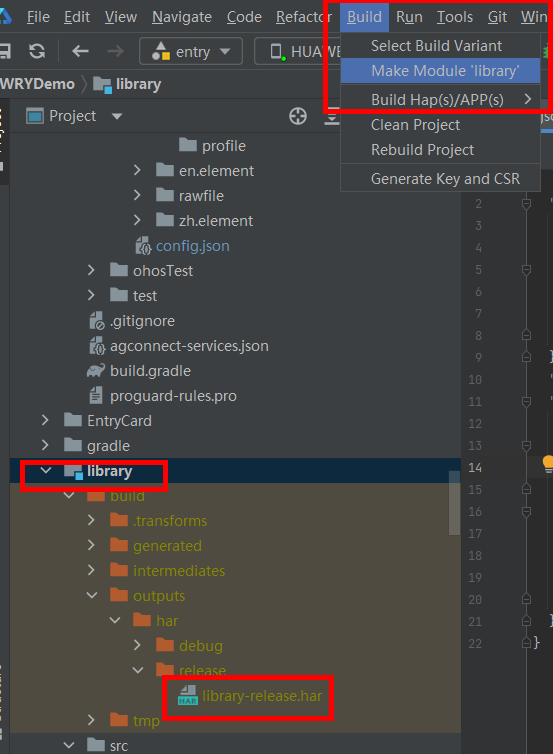
Task: Toggle code fold marker at line 5
Action: click(526, 270)
